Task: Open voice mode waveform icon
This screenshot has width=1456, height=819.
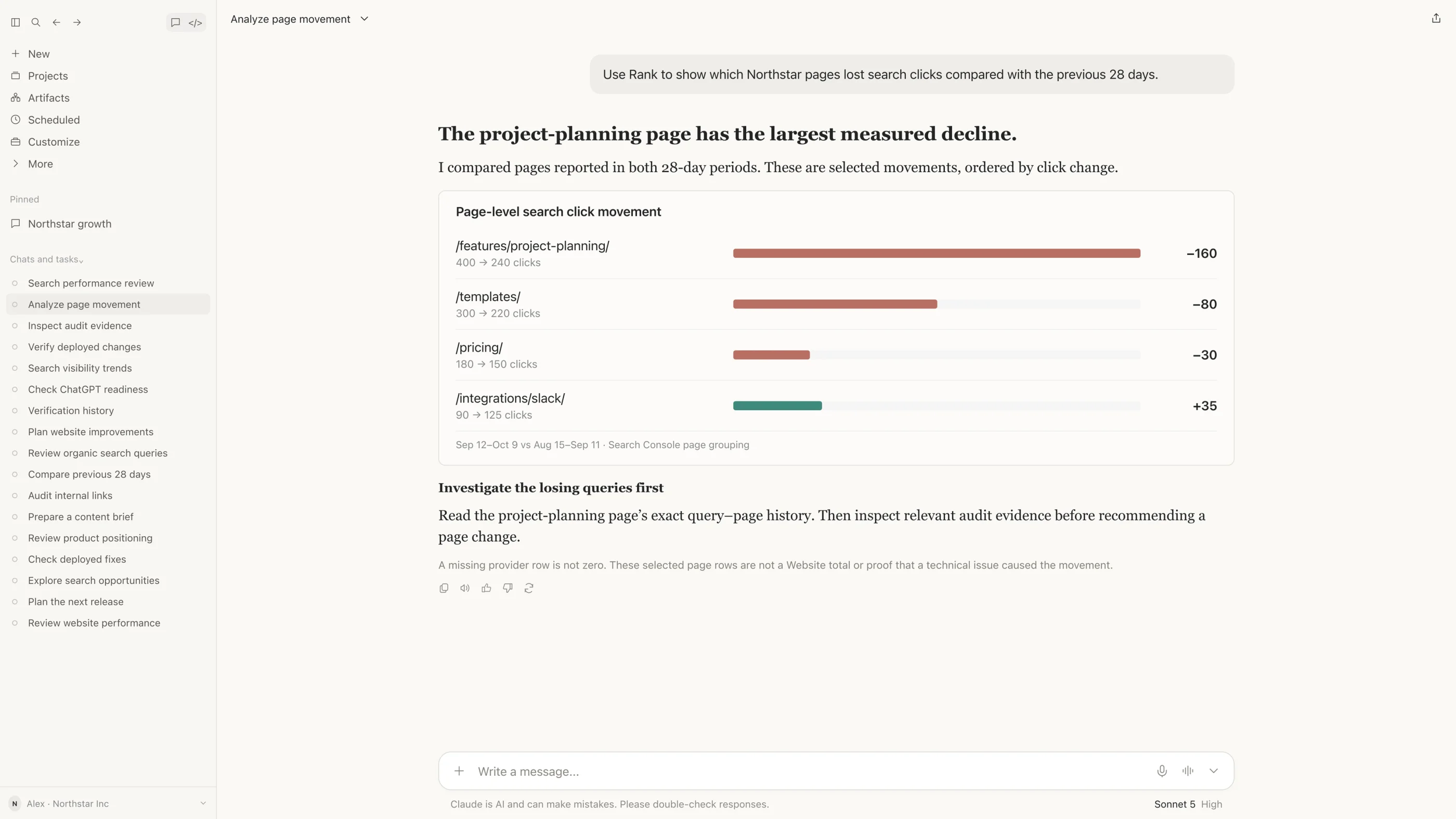Action: tap(1188, 771)
